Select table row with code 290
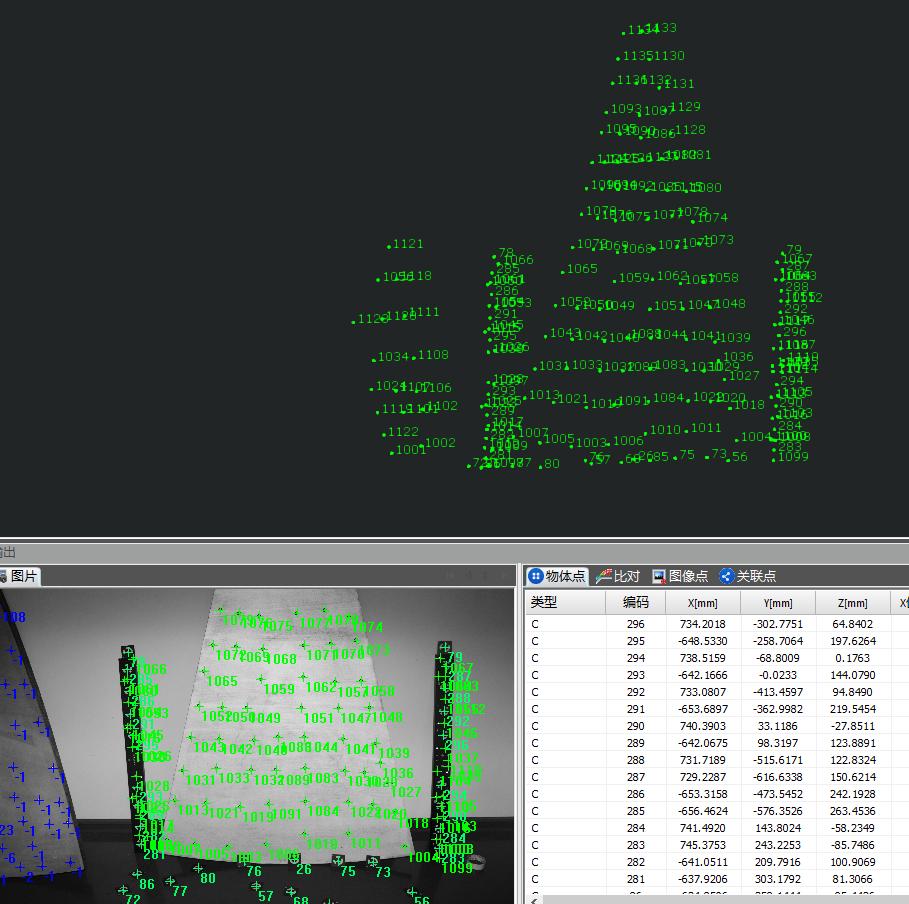 635,726
